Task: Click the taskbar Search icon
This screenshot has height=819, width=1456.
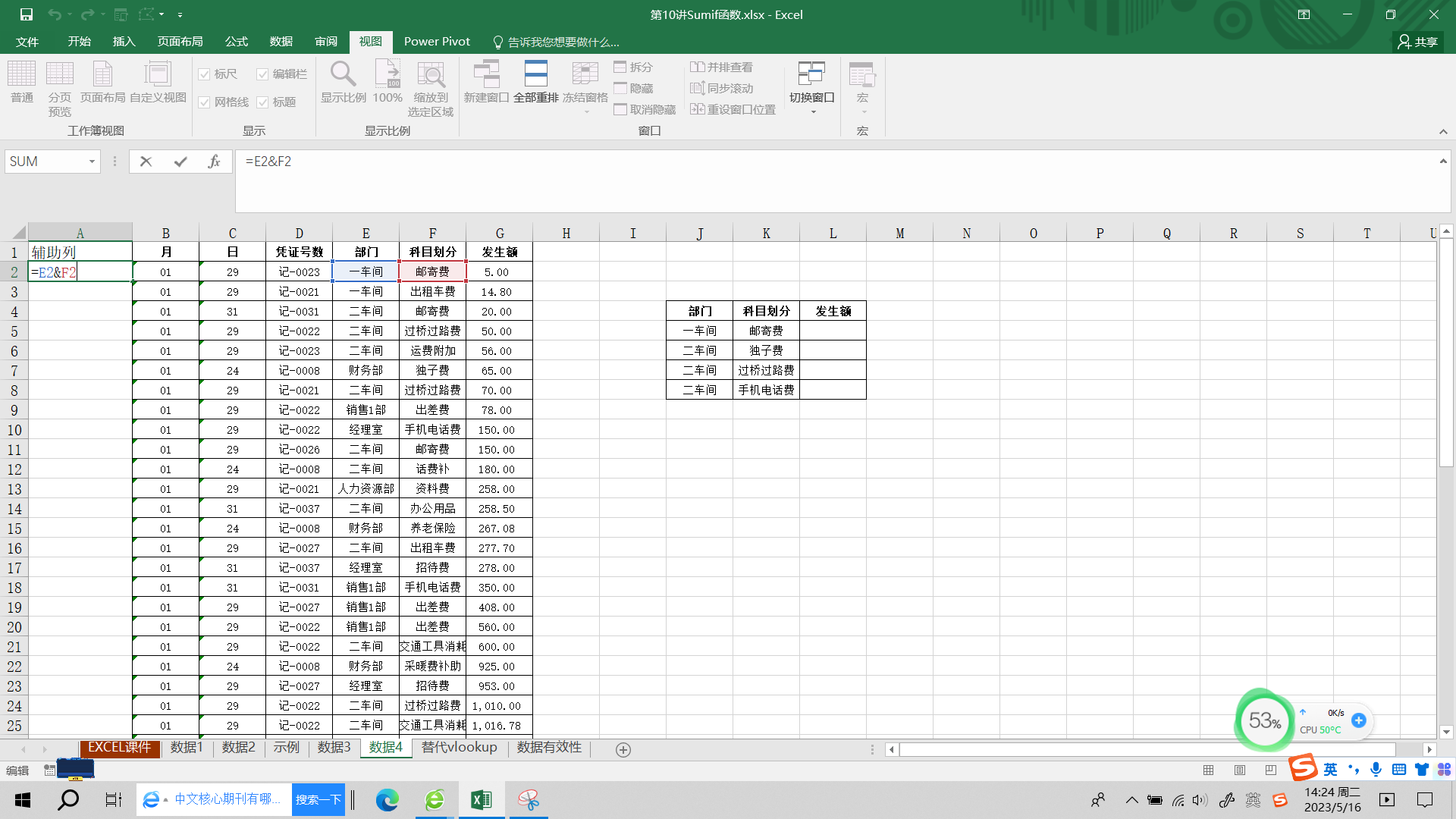Action: pyautogui.click(x=68, y=800)
